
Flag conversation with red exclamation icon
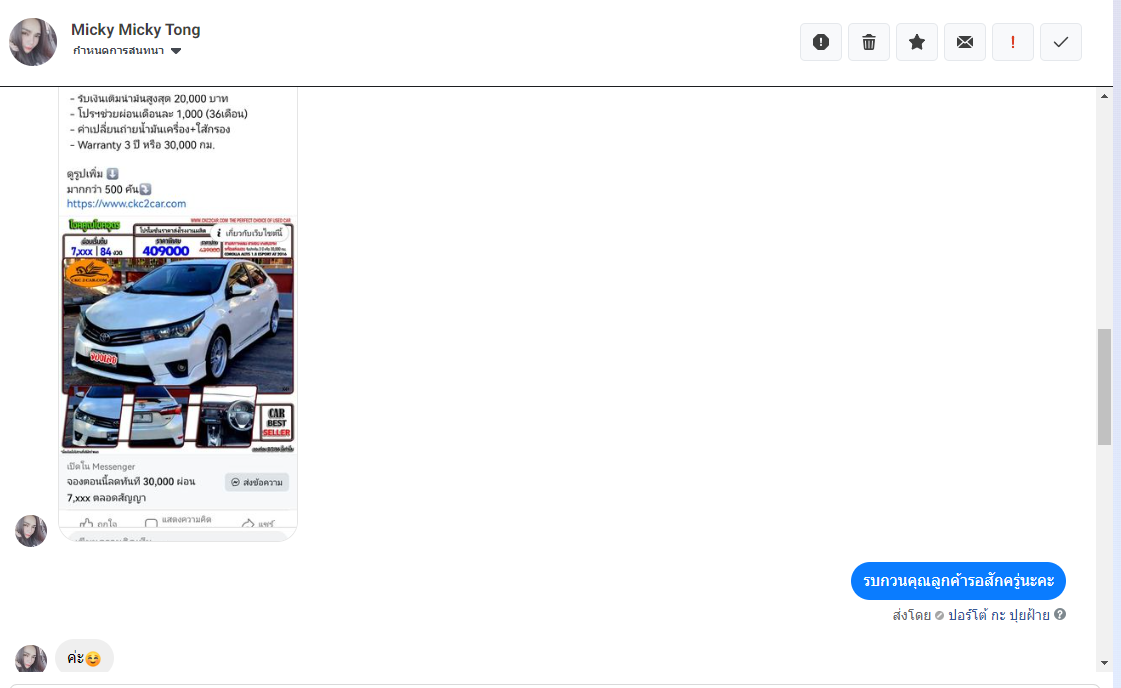point(1012,42)
